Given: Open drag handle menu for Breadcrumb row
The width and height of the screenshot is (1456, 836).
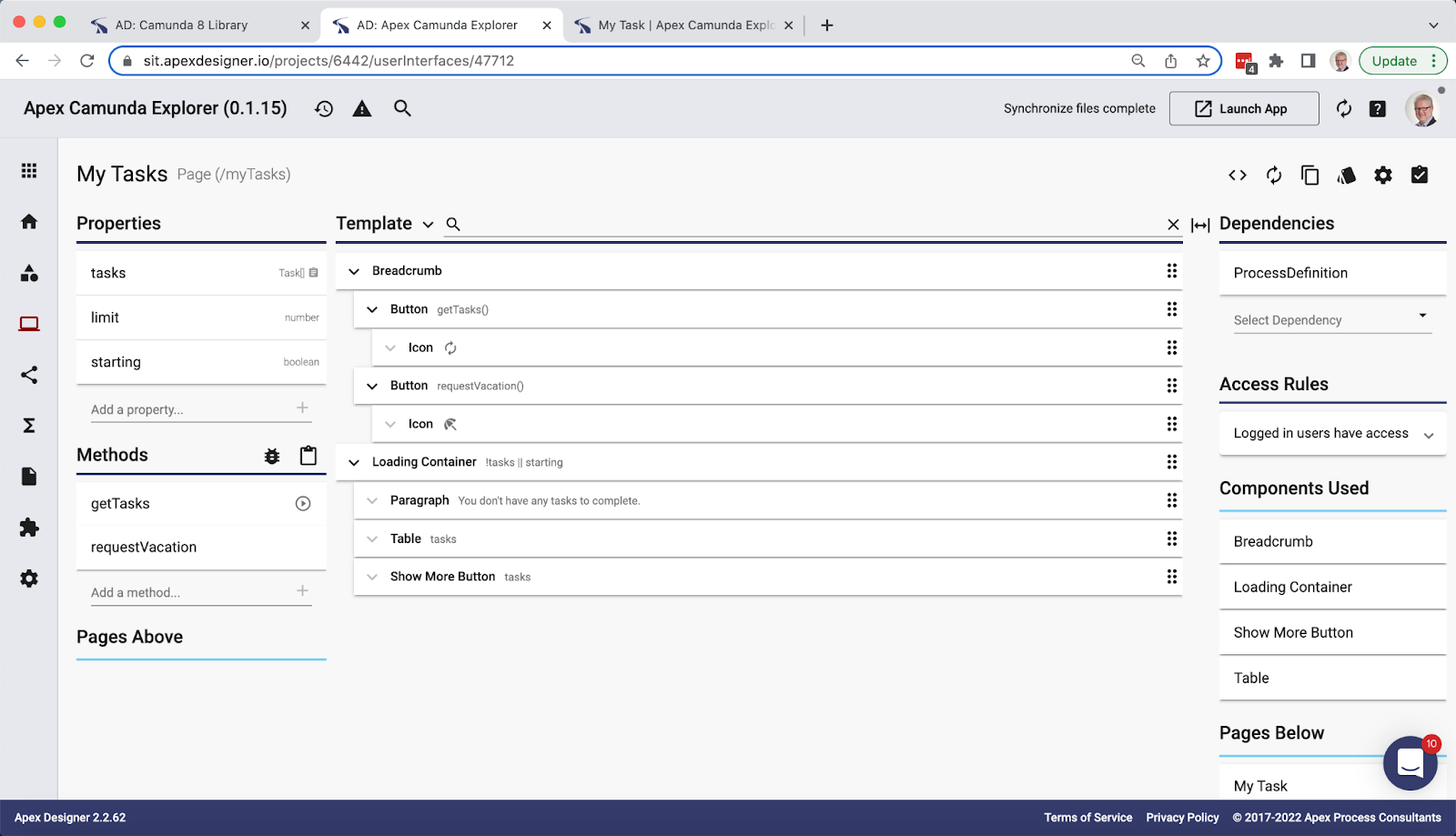Looking at the screenshot, I should click(1172, 271).
